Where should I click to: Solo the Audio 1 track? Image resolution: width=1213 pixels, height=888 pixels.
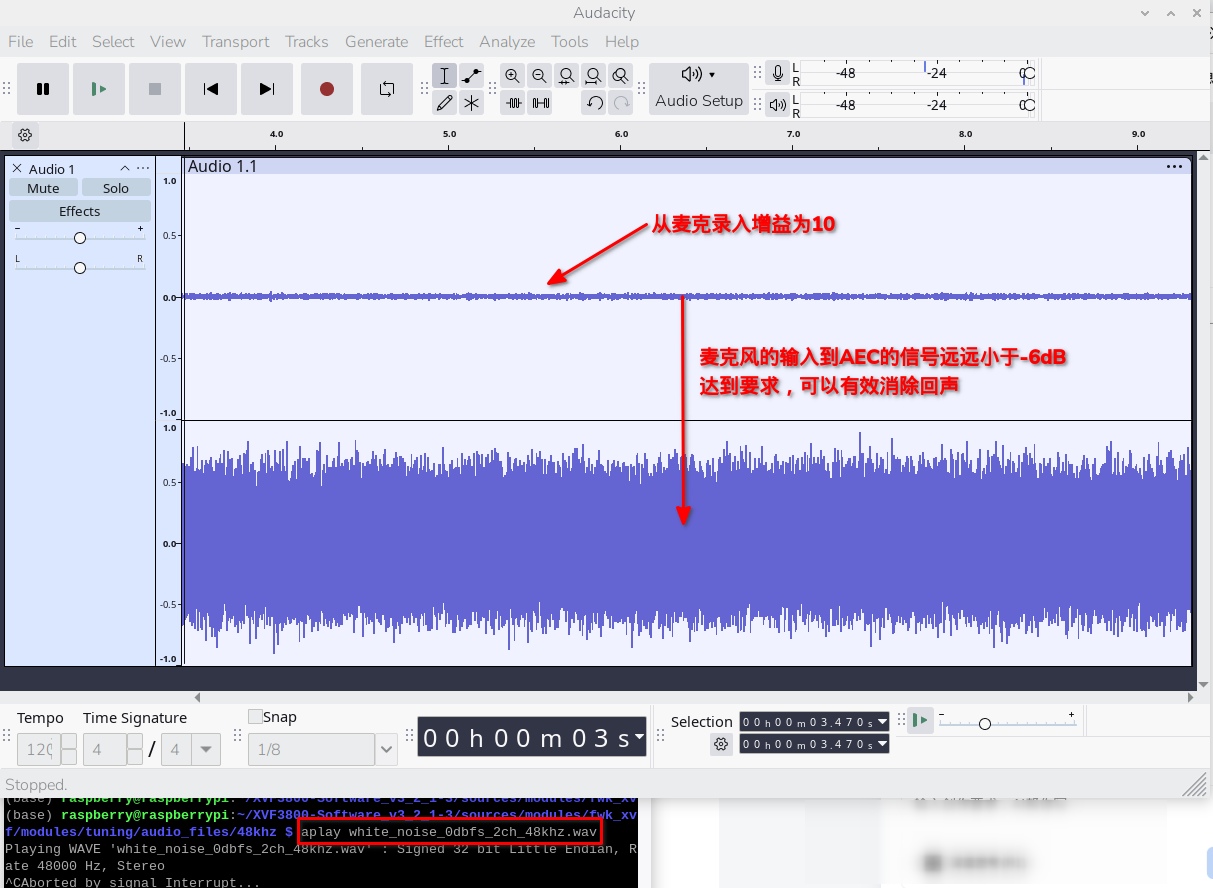point(116,188)
